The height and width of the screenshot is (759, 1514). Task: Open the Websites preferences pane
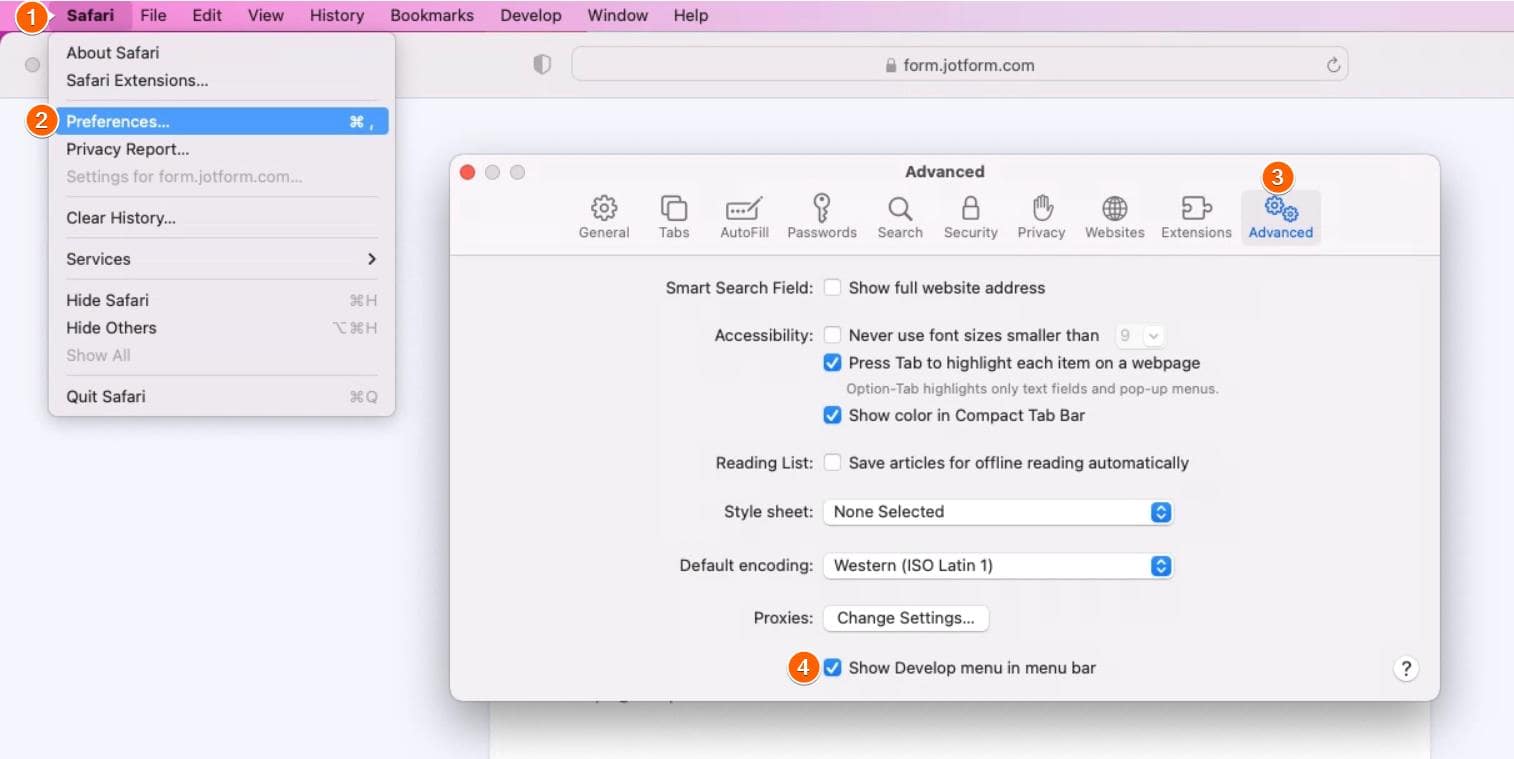coord(1114,217)
